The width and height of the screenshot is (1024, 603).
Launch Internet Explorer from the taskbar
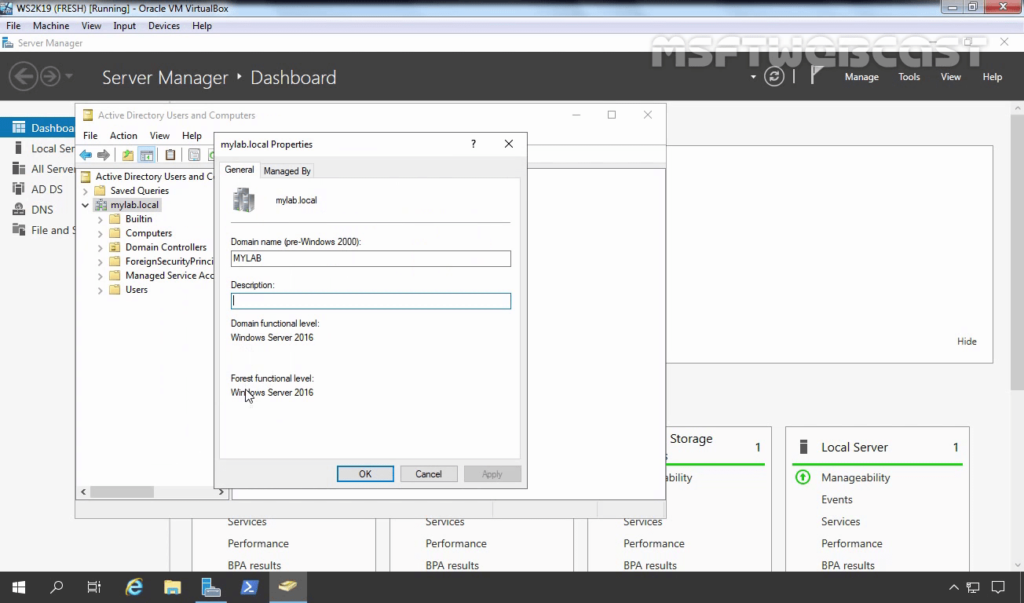(134, 587)
